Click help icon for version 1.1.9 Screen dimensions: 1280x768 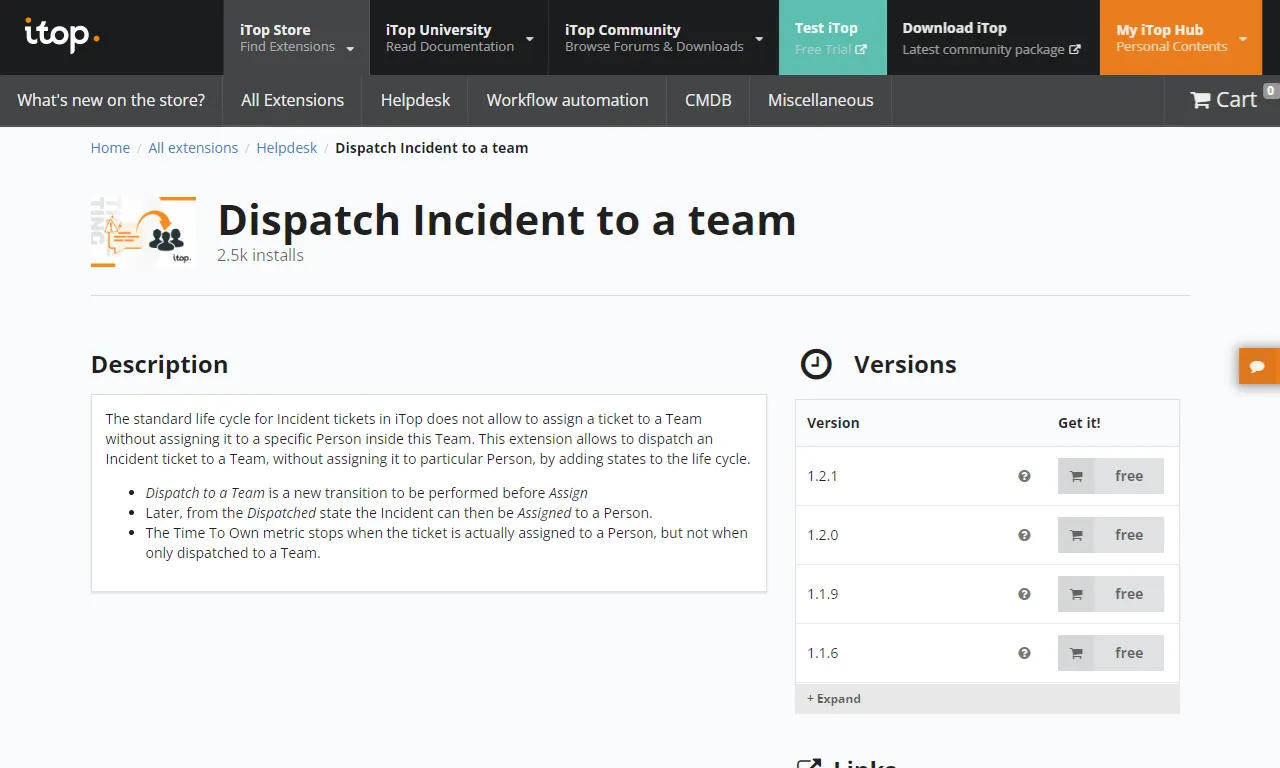click(1024, 594)
